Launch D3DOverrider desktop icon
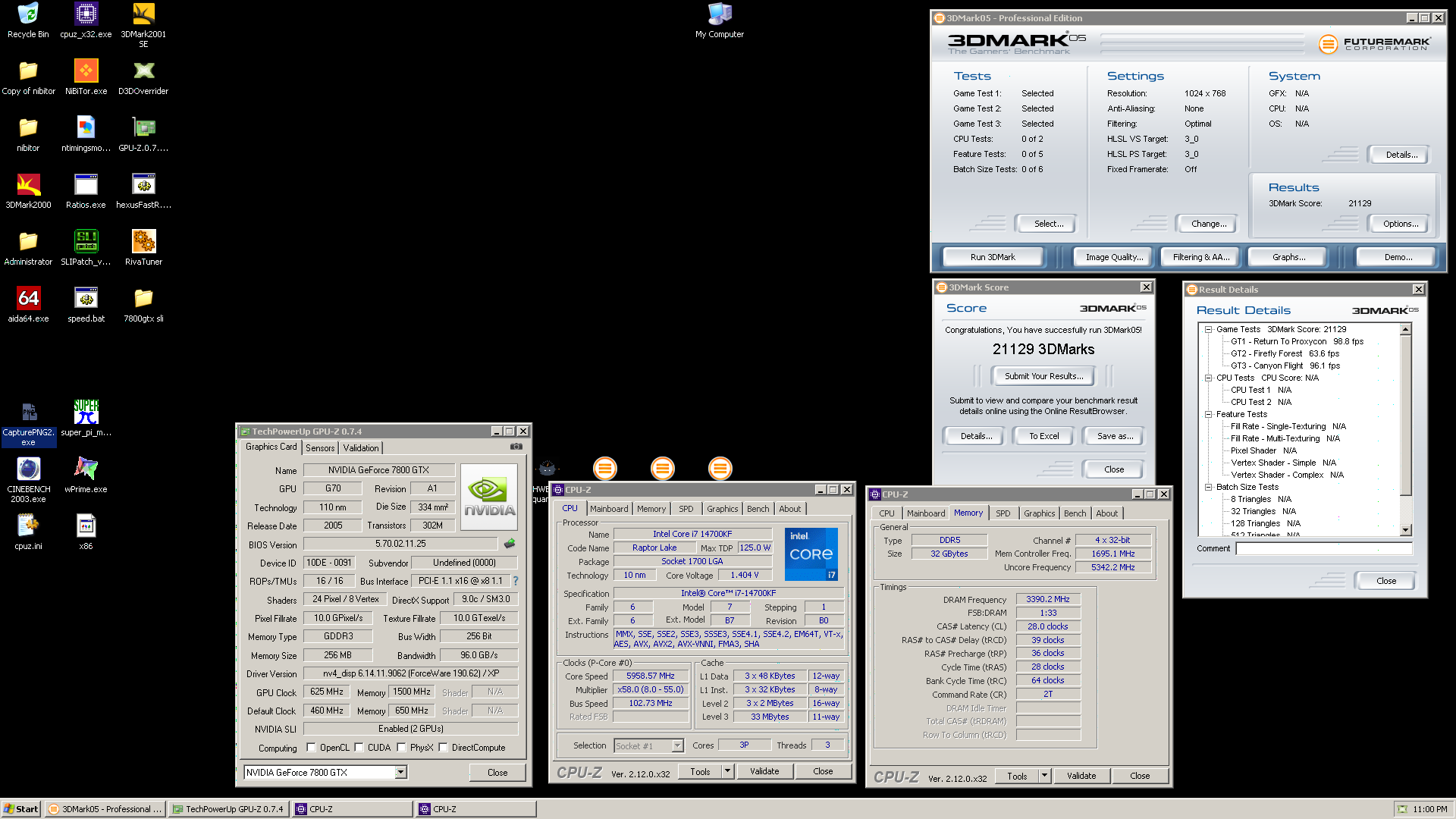This screenshot has height=819, width=1456. click(143, 77)
